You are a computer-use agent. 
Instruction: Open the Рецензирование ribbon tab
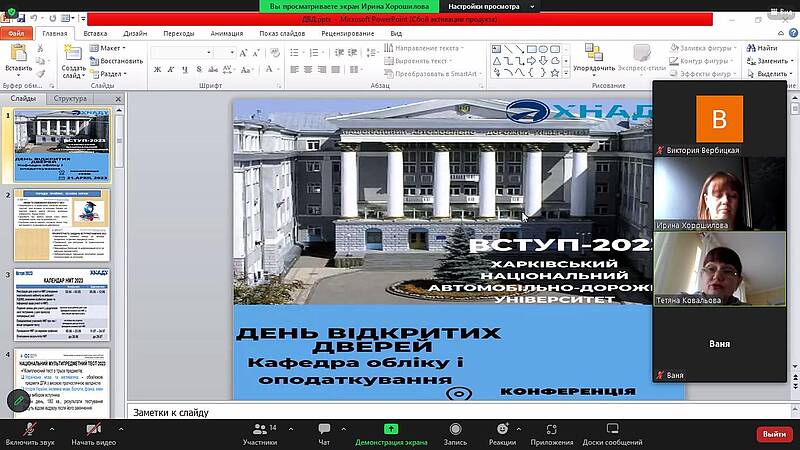(x=347, y=33)
